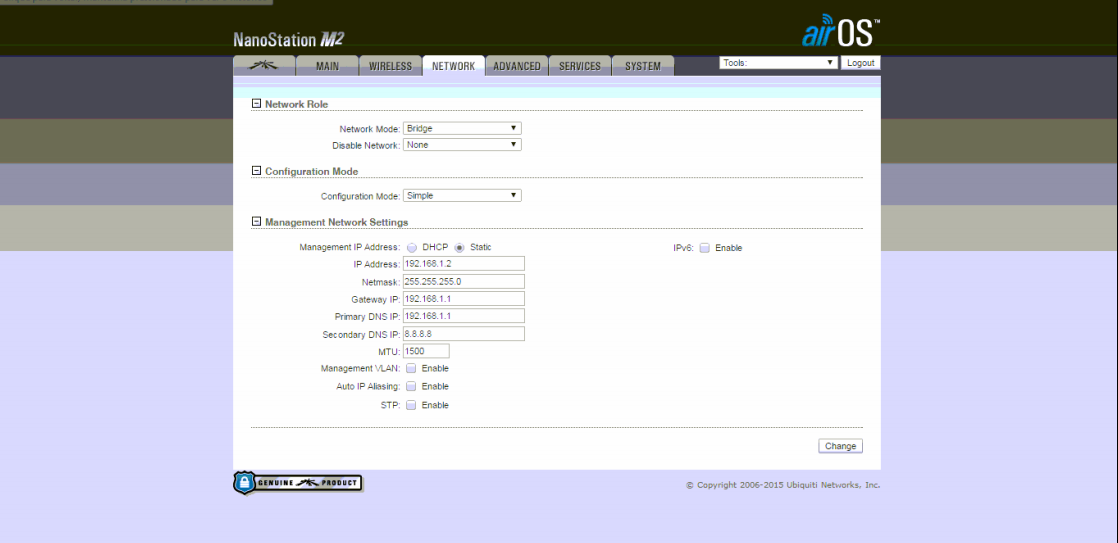Click the MTU input field

(x=426, y=351)
